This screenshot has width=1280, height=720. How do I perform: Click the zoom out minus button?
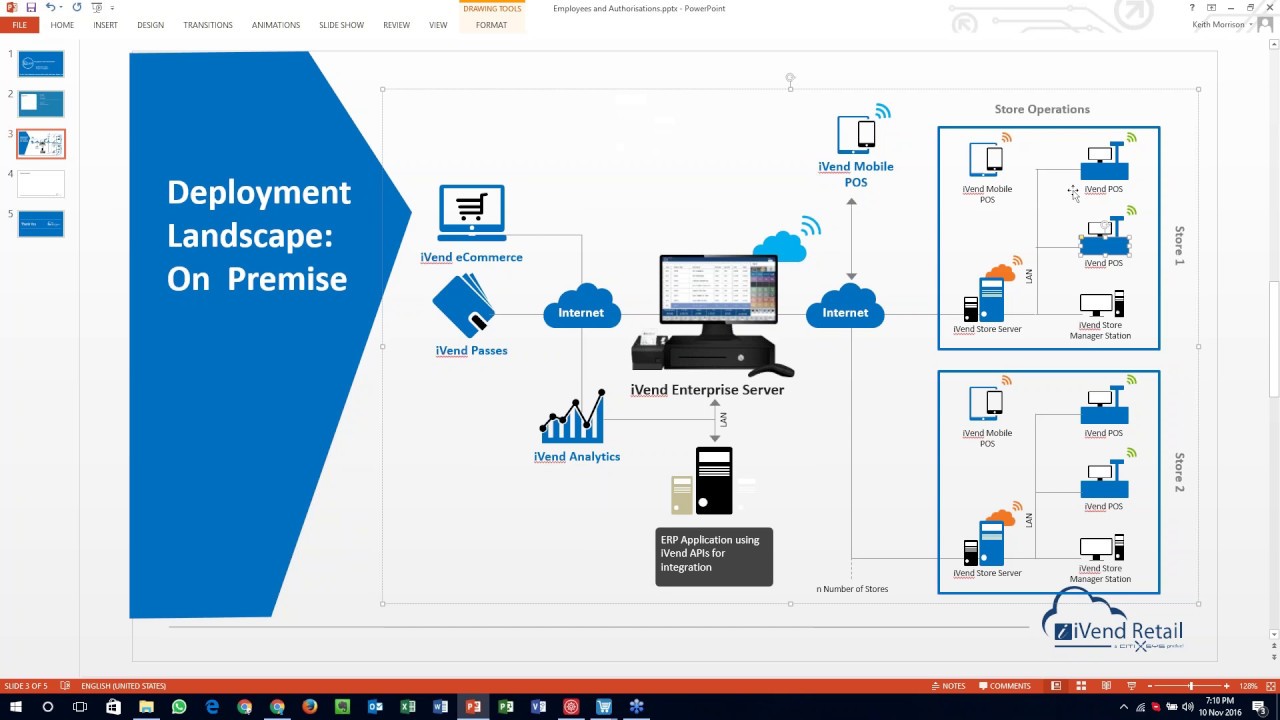[1149, 686]
